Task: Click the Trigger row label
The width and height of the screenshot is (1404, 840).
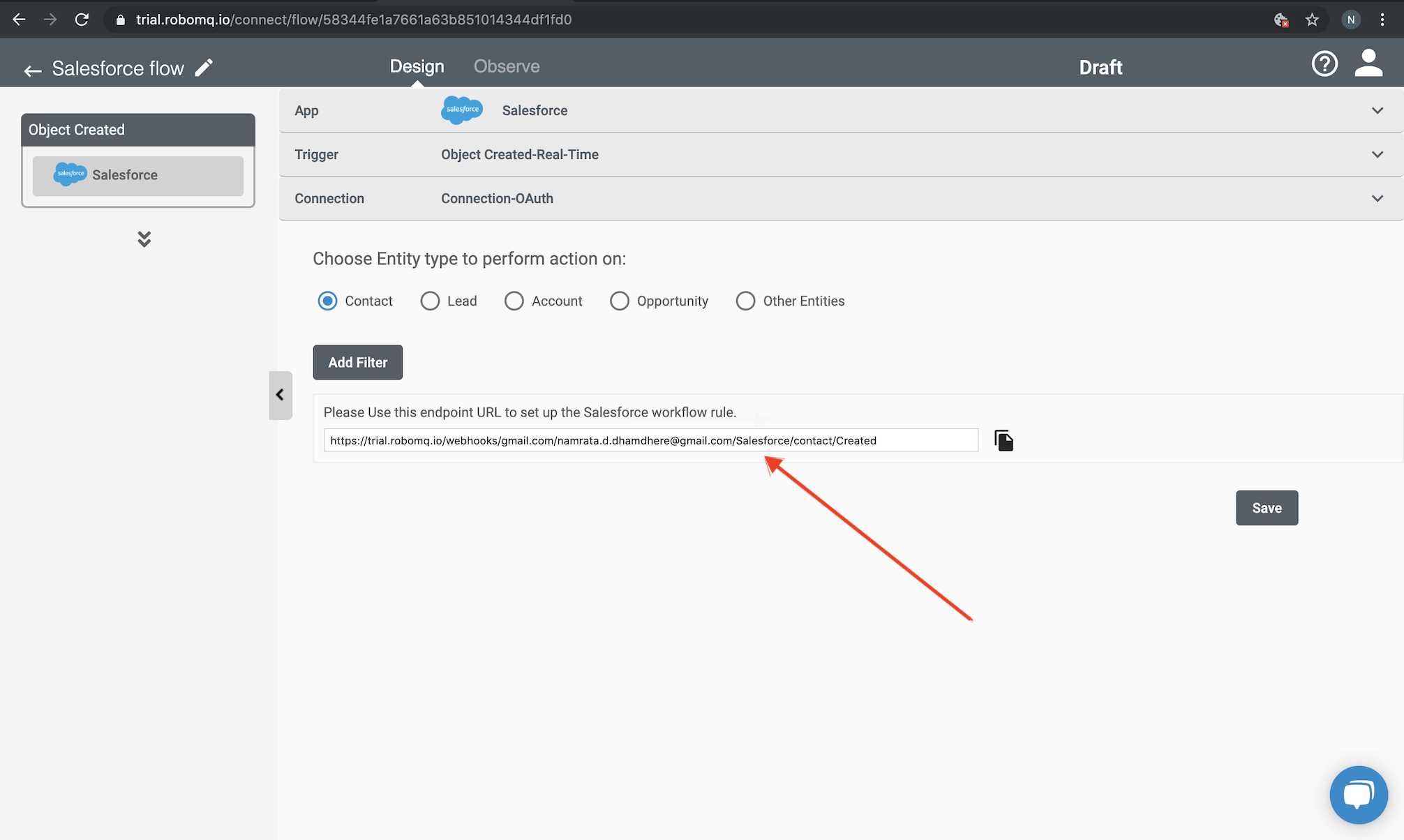Action: tap(316, 154)
